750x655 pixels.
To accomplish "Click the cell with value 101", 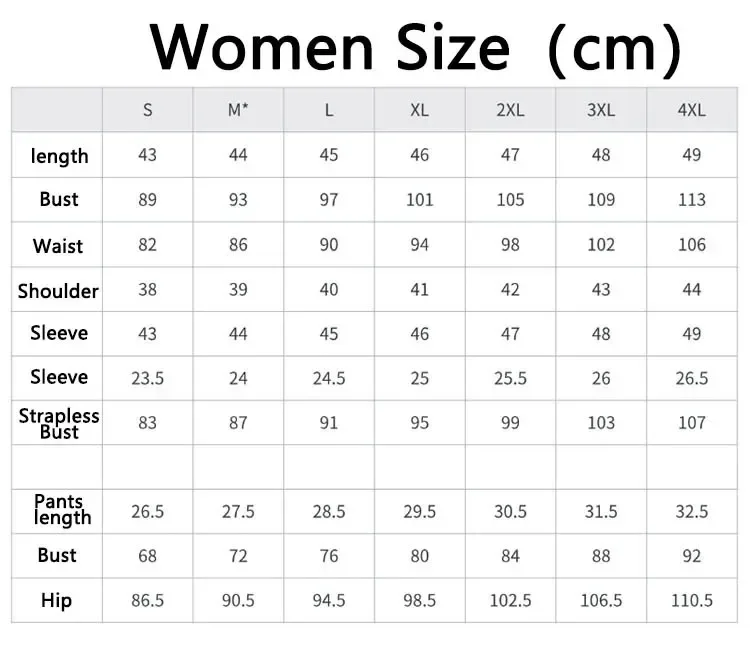I will tap(419, 200).
